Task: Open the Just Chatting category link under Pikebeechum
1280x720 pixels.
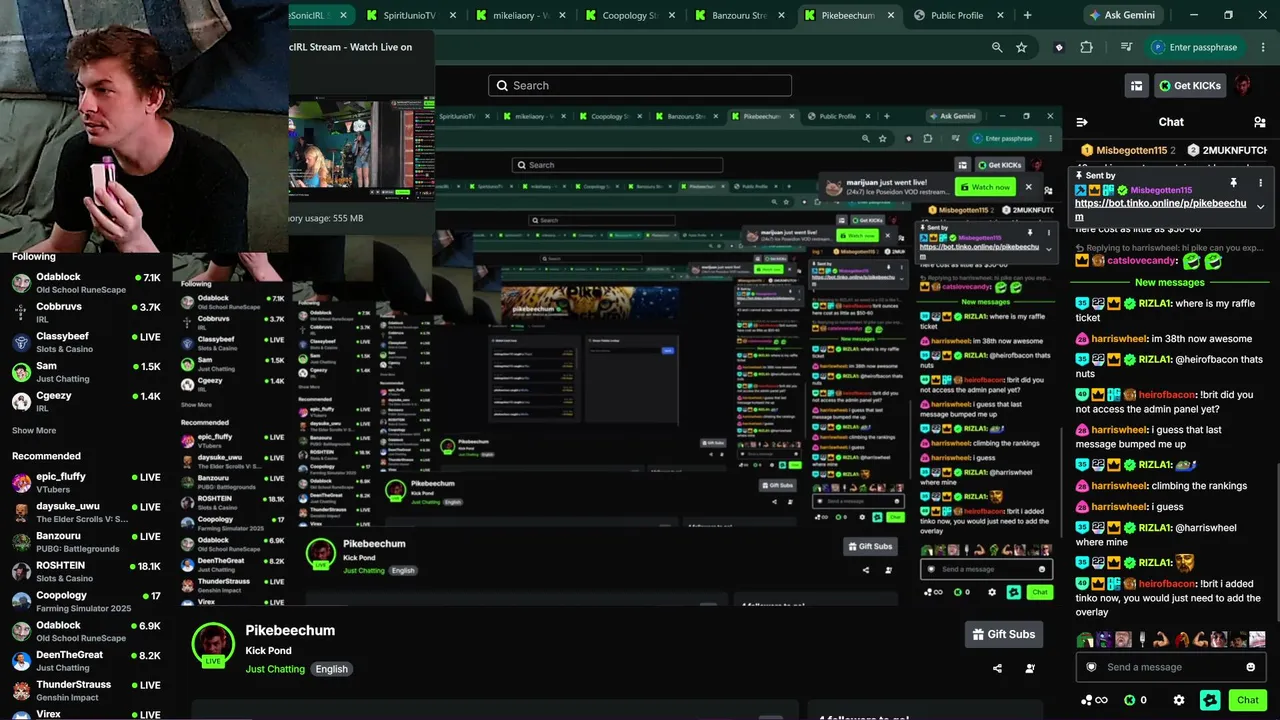Action: point(275,669)
